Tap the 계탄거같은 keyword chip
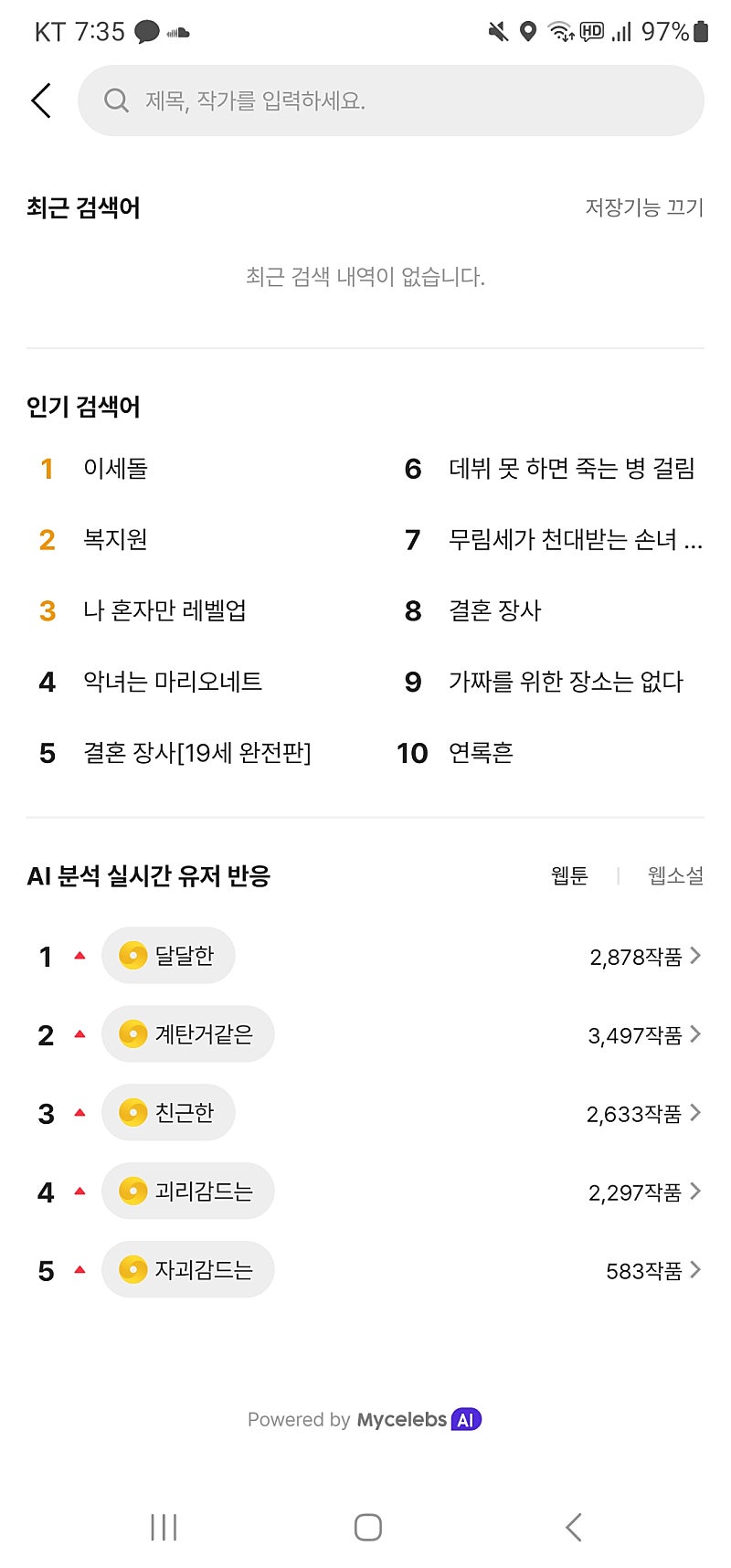Viewport: 731px width, 1568px height. pyautogui.click(x=188, y=1034)
